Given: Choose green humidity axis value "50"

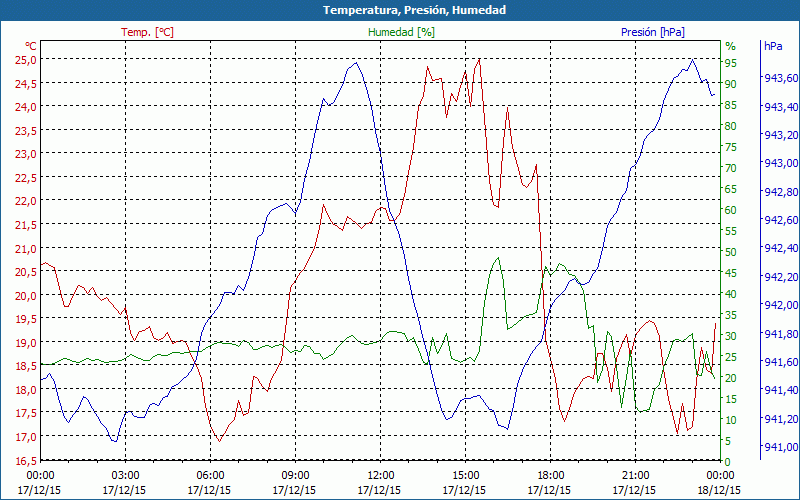Looking at the screenshot, I should [731, 252].
